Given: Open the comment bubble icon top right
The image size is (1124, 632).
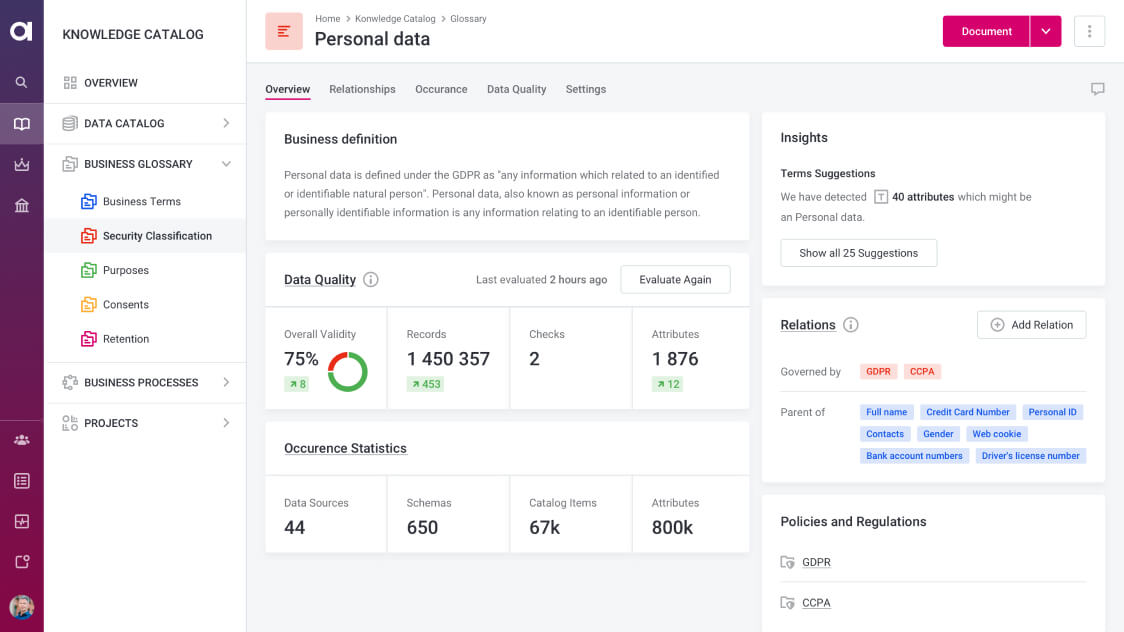Looking at the screenshot, I should tap(1097, 88).
